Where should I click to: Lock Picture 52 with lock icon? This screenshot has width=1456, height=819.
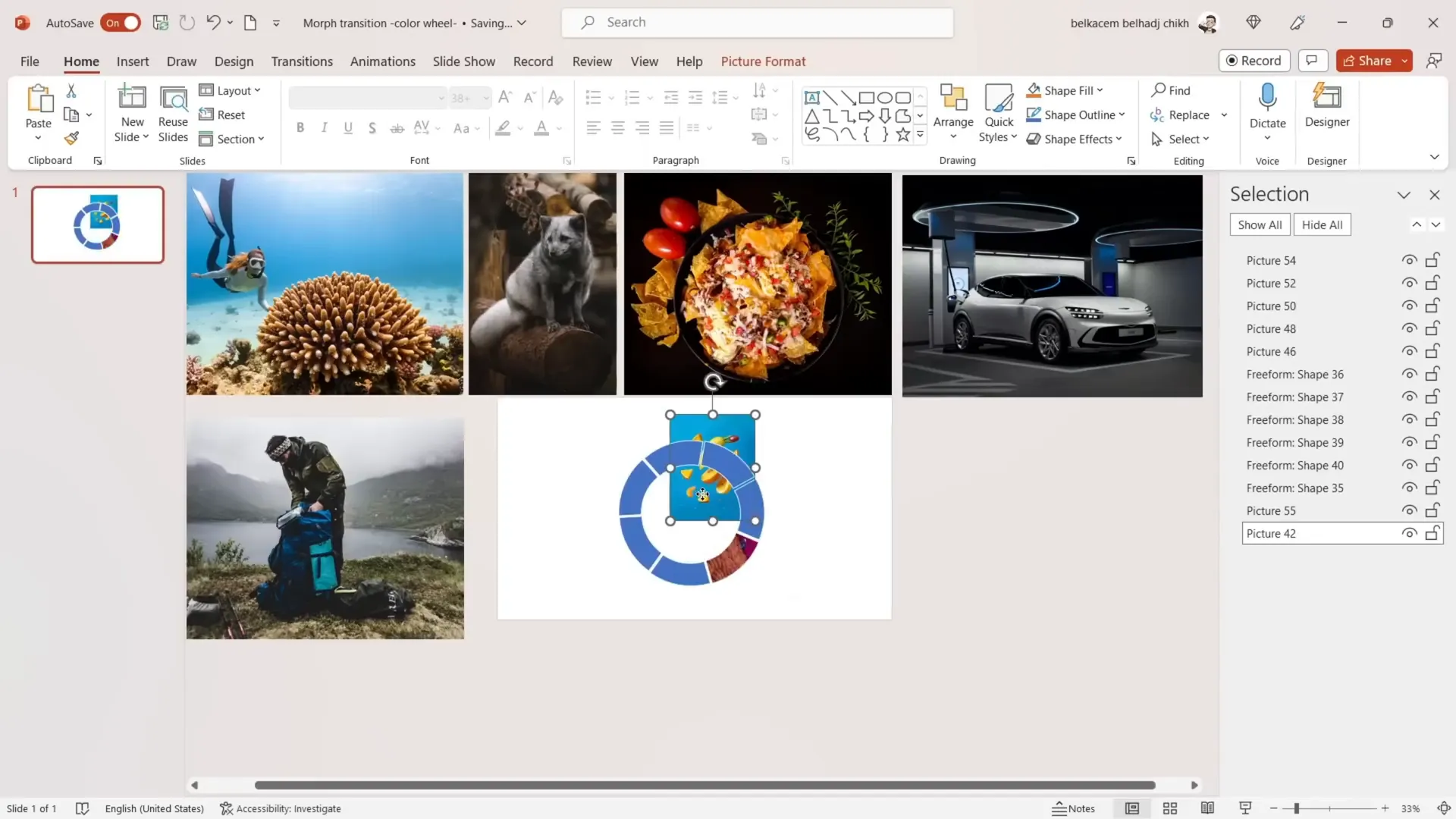pos(1432,283)
